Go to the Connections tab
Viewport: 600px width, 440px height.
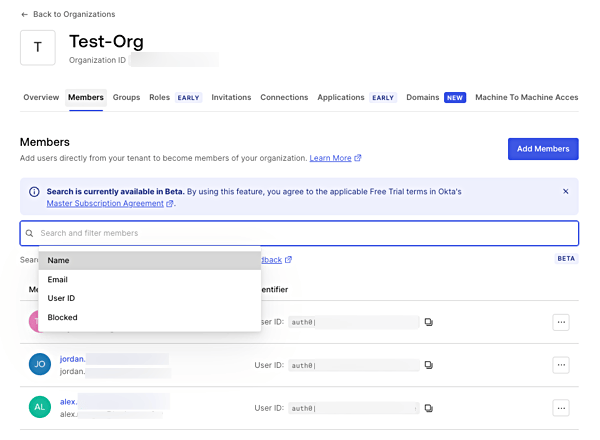click(x=284, y=97)
